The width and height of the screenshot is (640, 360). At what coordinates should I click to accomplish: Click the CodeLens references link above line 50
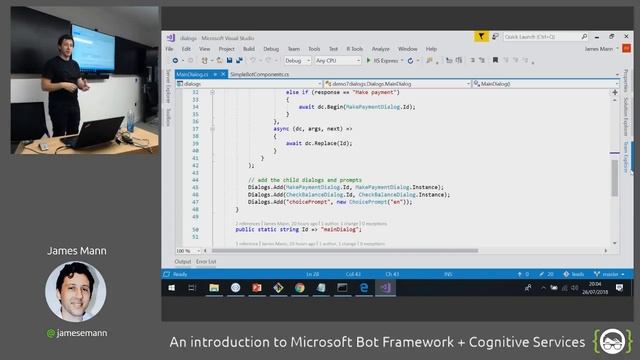pyautogui.click(x=247, y=224)
